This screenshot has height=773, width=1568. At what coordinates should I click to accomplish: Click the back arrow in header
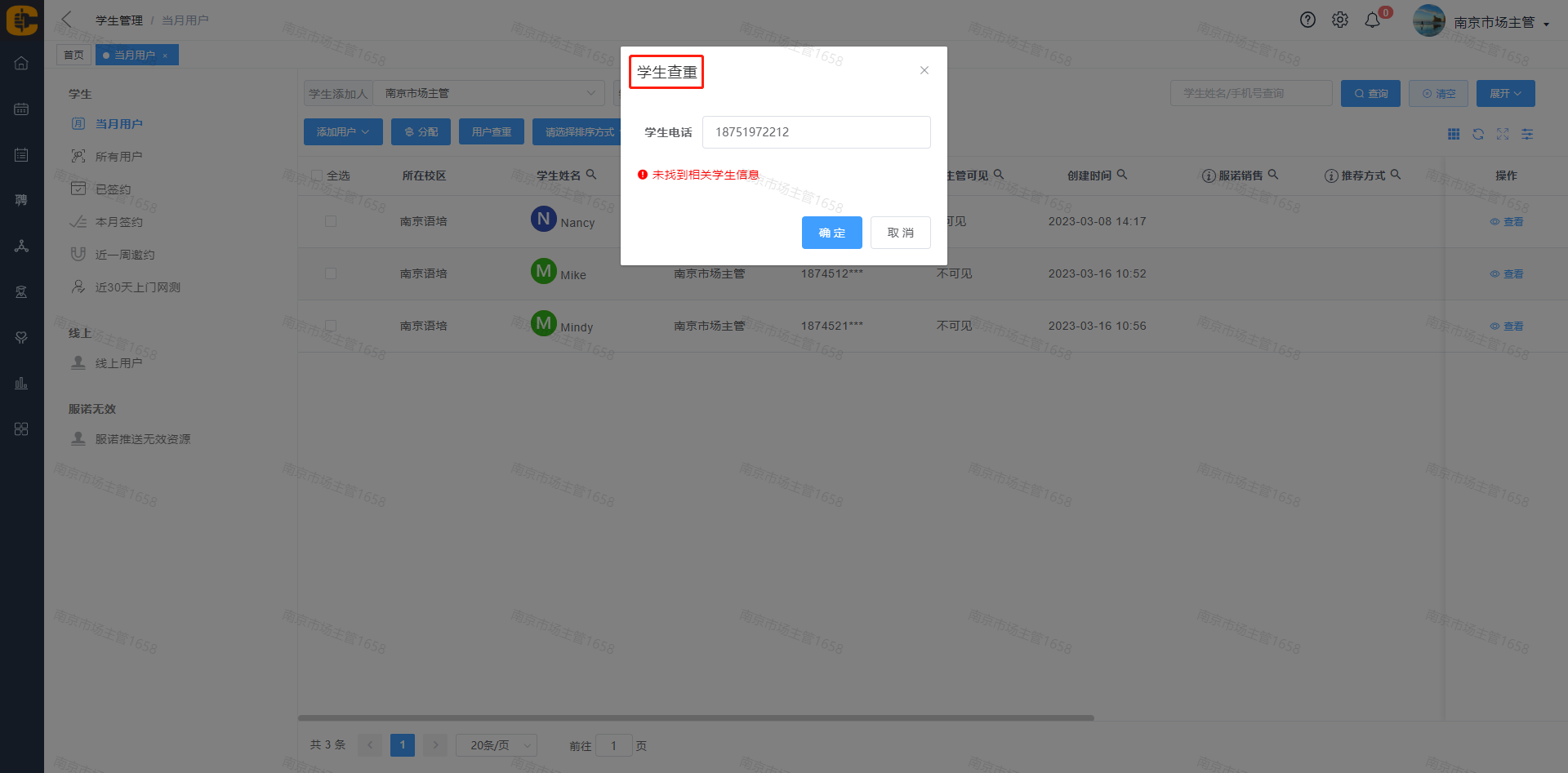tap(67, 20)
